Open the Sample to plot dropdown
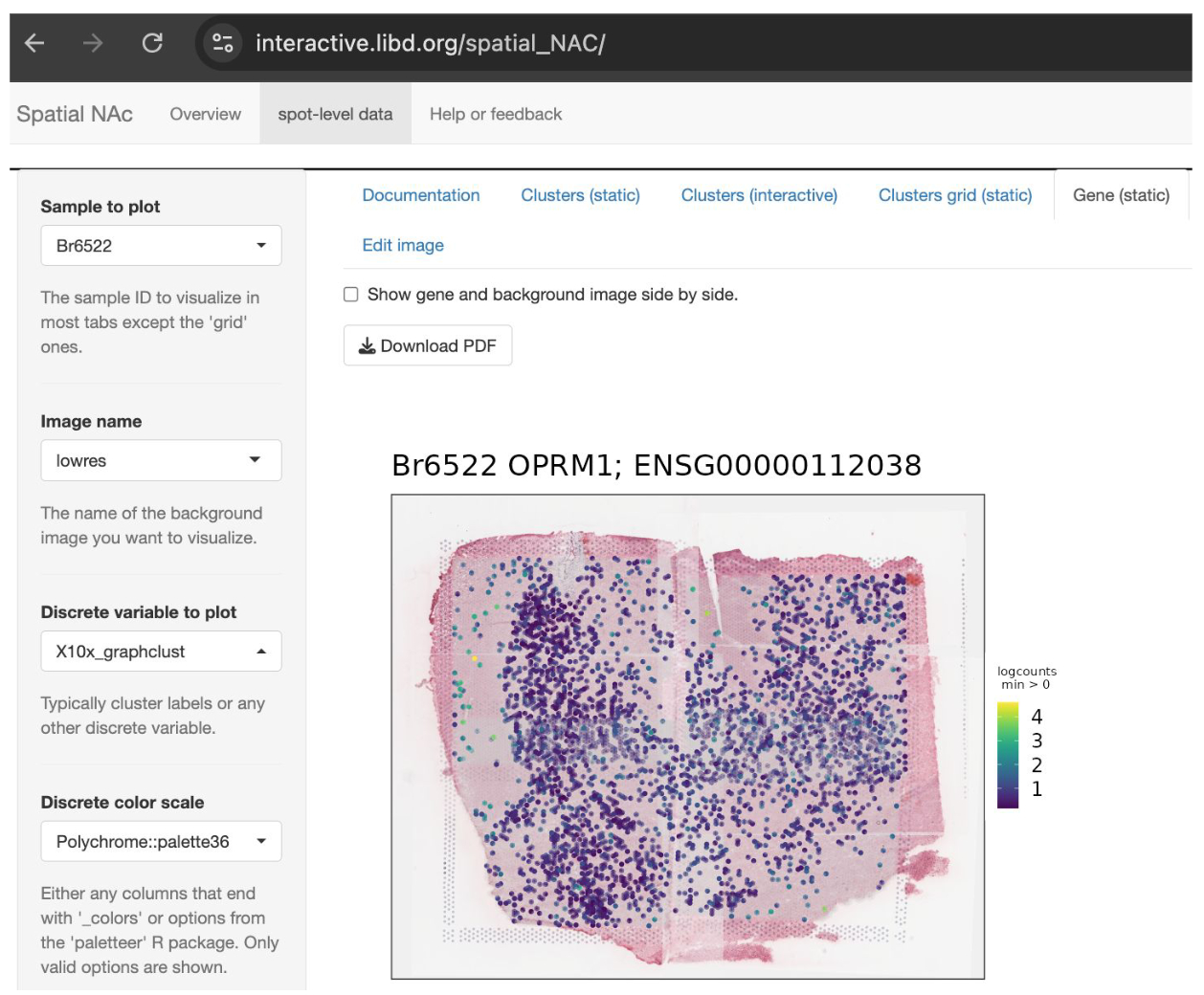The height and width of the screenshot is (995, 1204). (x=161, y=246)
